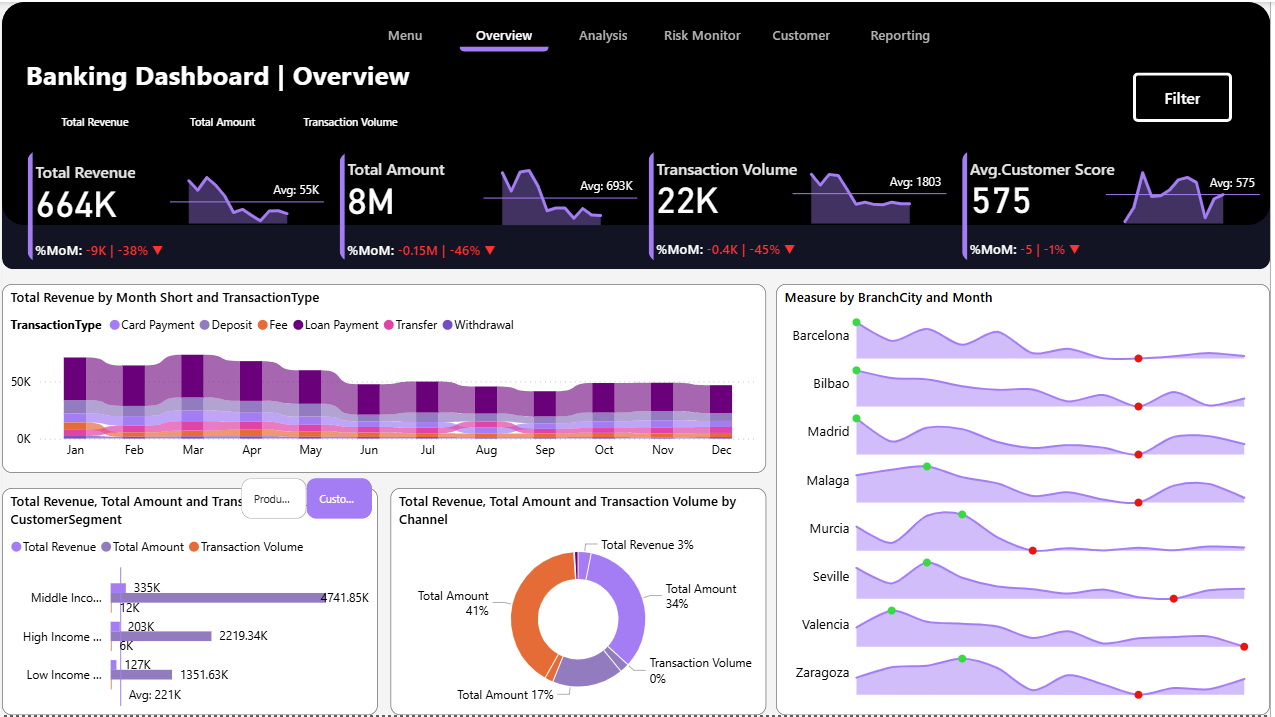Image resolution: width=1275 pixels, height=717 pixels.
Task: Activate the Custo... segment view button
Action: [338, 499]
